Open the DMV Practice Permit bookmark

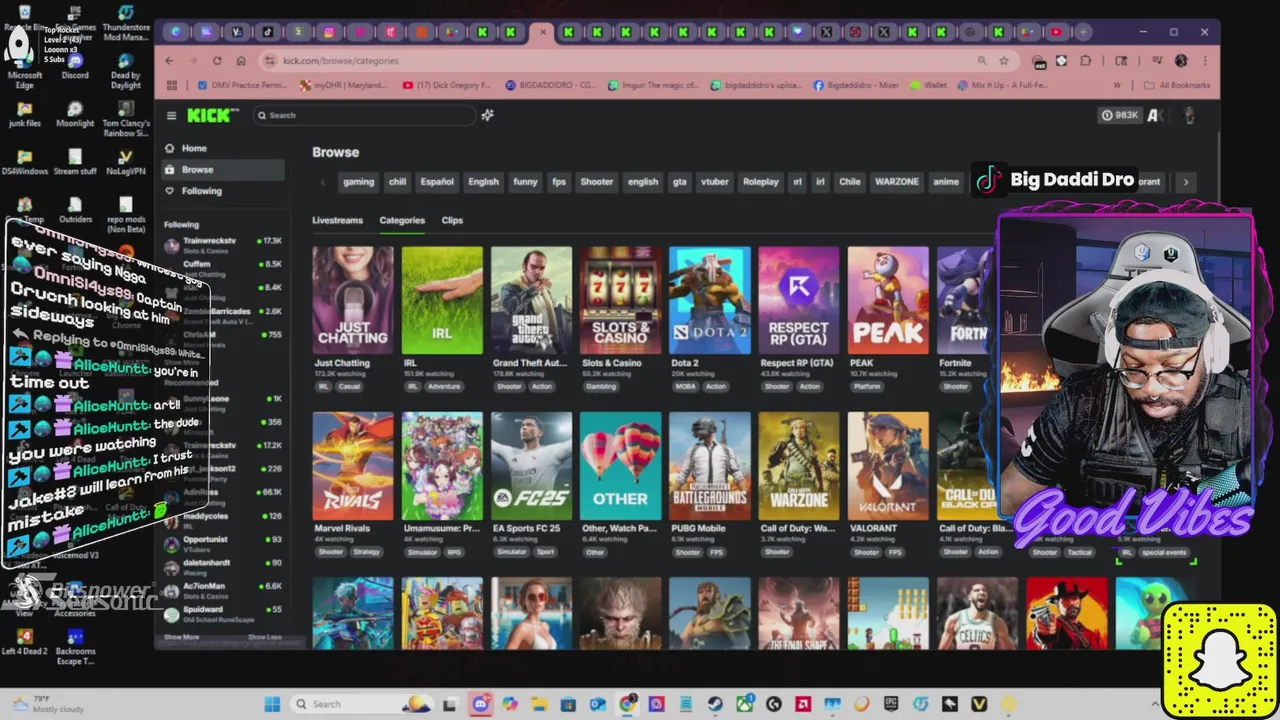(x=242, y=85)
